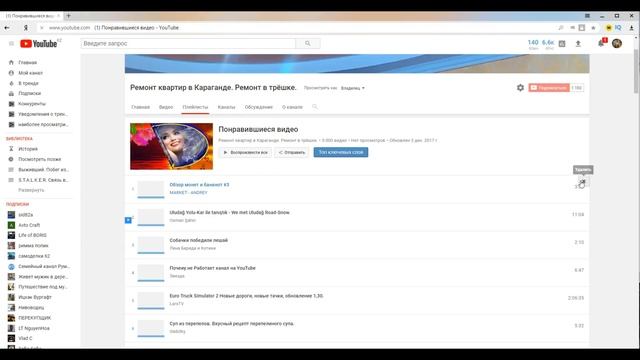
Task: Open channel settings gear icon
Action: tap(520, 87)
